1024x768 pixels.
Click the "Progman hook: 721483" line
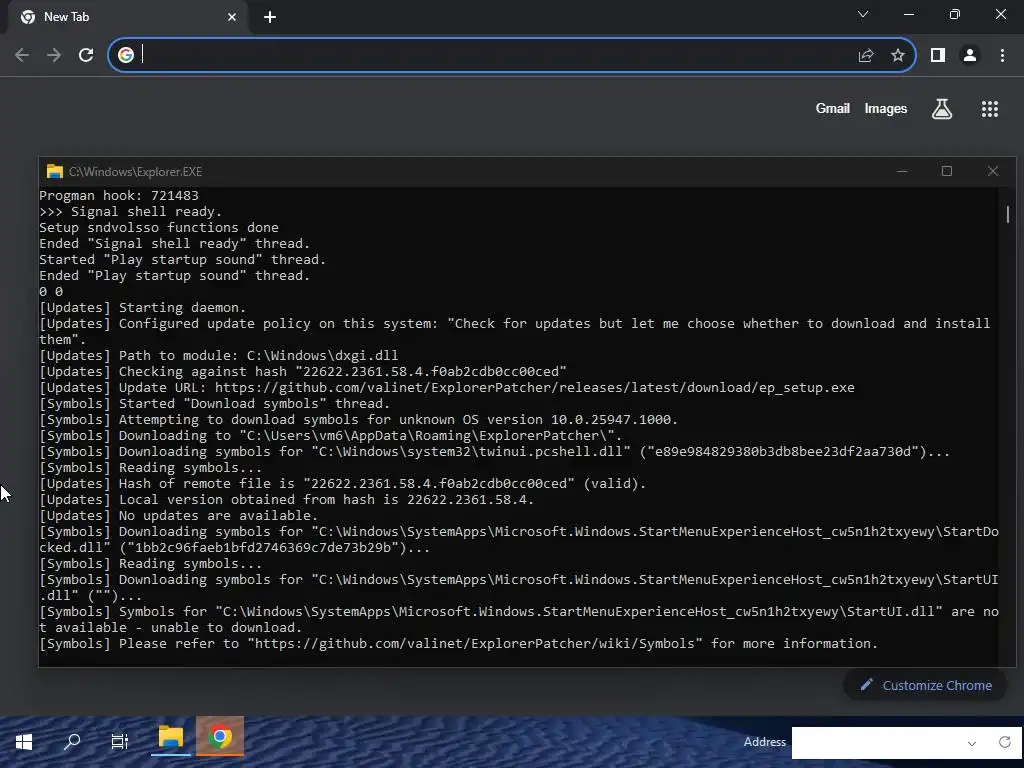119,195
